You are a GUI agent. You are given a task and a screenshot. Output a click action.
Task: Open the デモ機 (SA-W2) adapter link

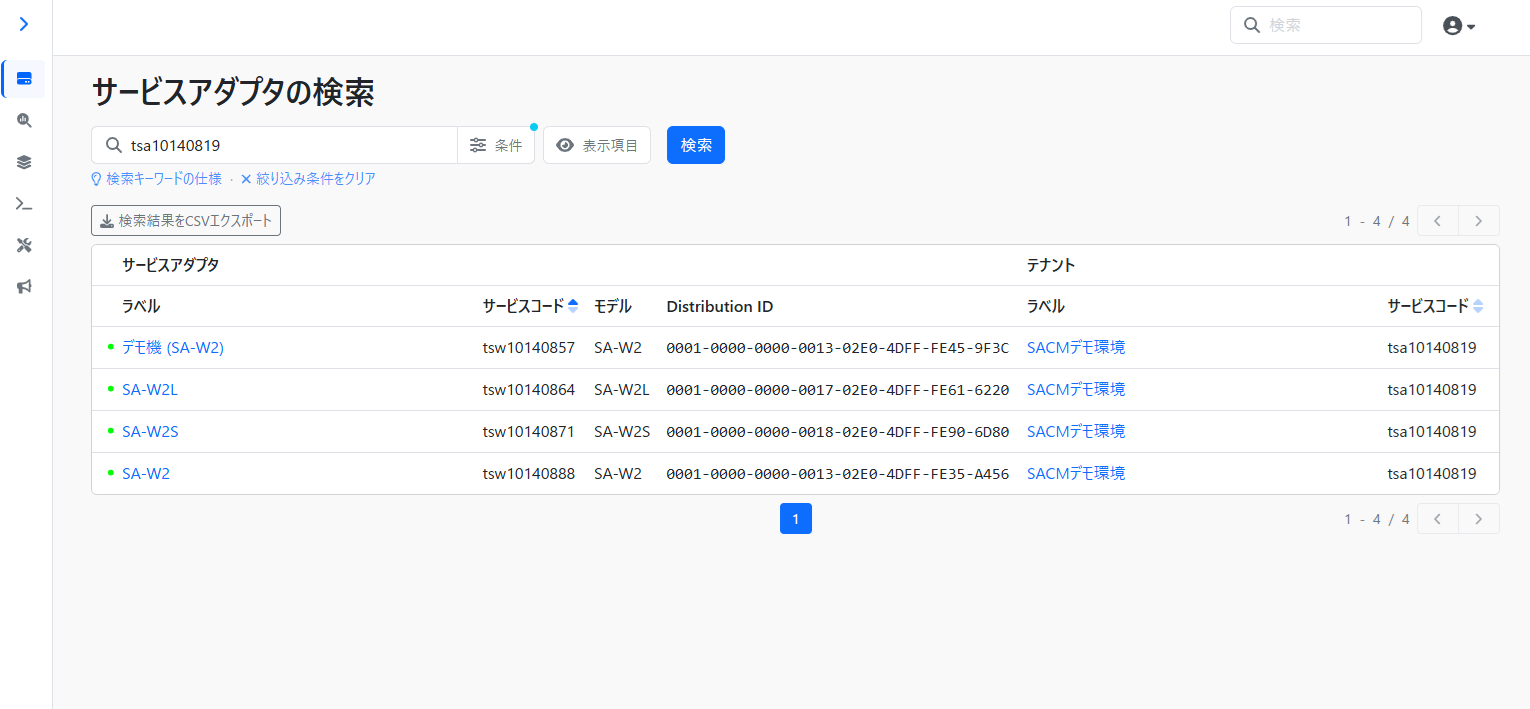[173, 348]
